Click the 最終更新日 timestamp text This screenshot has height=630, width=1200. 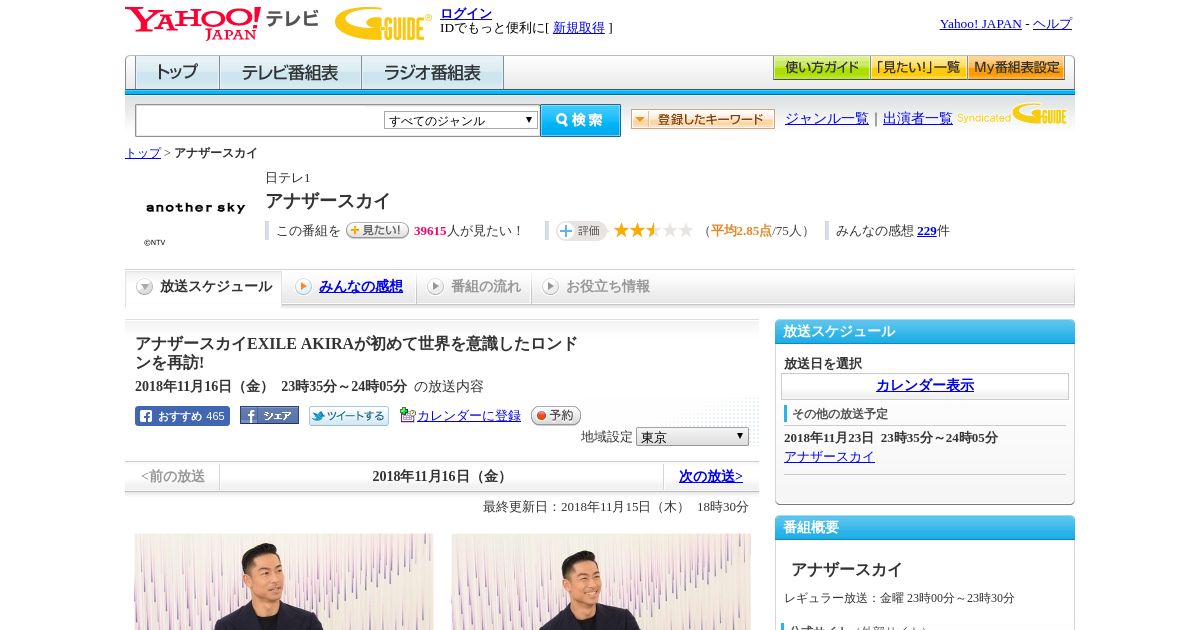coord(616,507)
